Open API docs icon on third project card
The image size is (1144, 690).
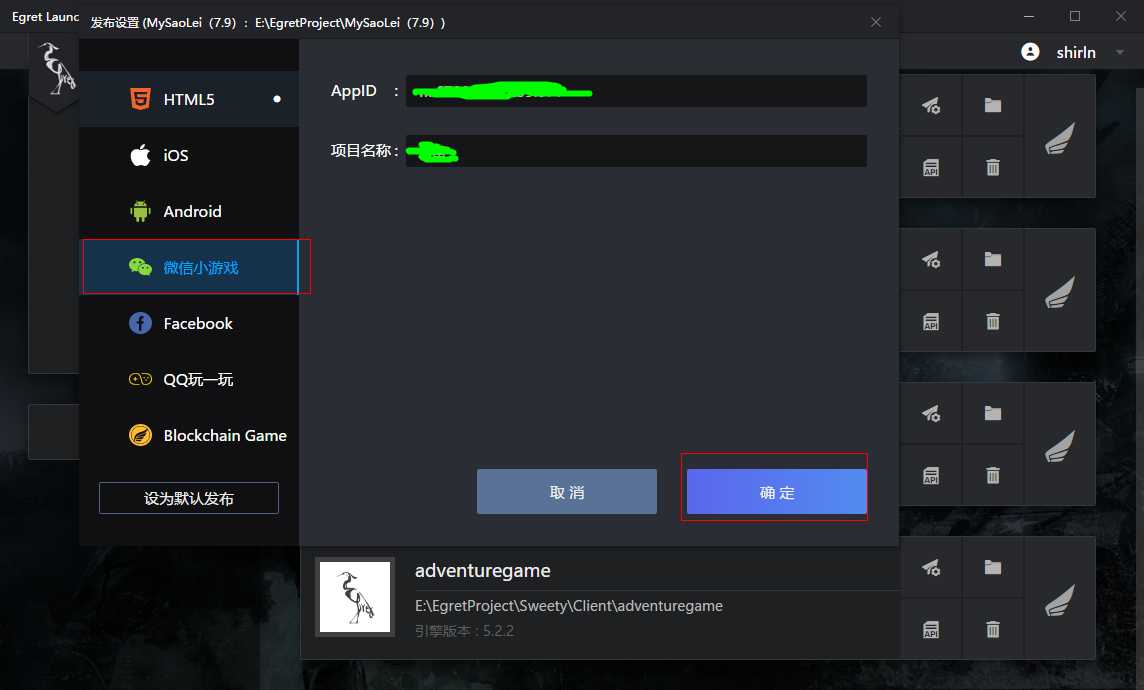tap(931, 476)
